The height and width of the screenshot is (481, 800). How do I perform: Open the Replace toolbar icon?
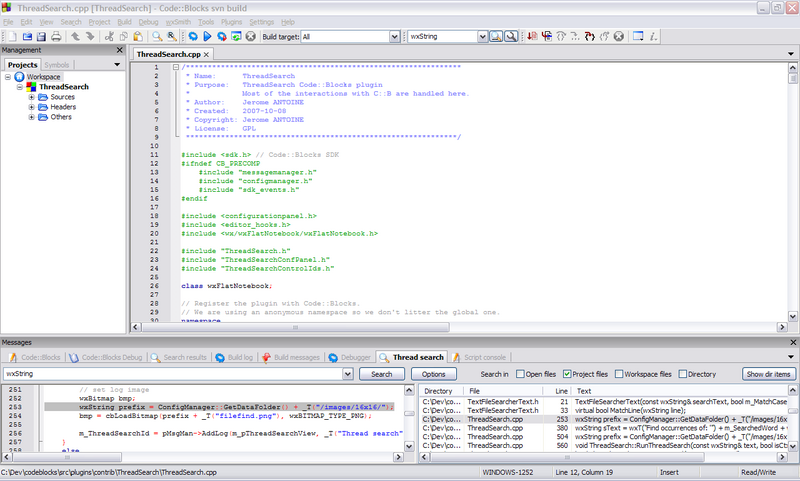click(x=171, y=36)
